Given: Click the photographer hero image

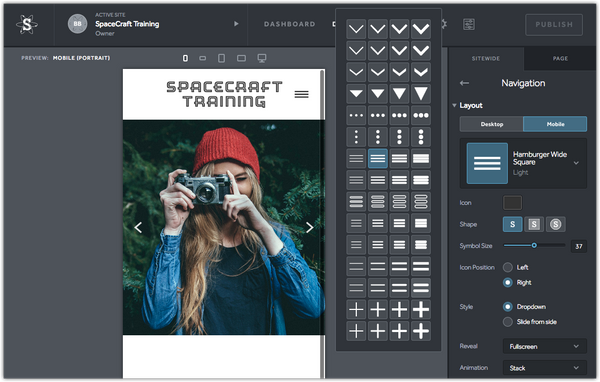Looking at the screenshot, I should [224, 227].
